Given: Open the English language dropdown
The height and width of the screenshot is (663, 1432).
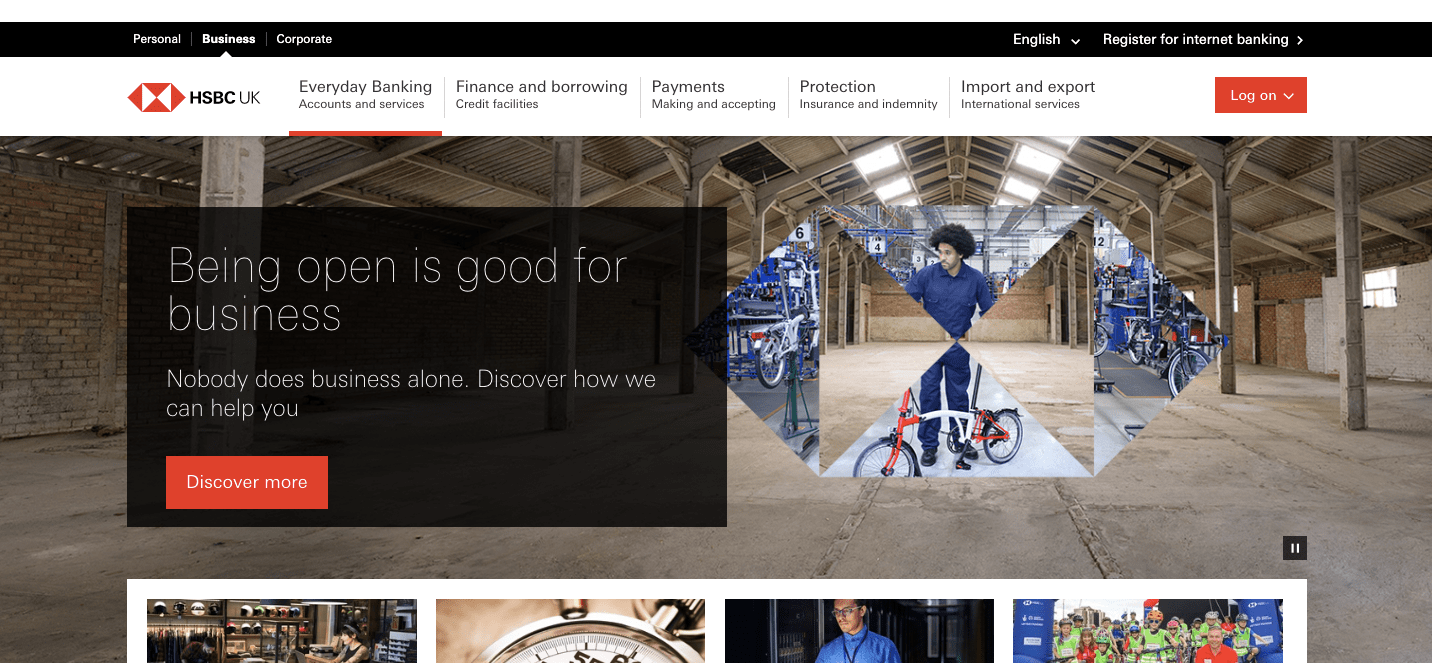Looking at the screenshot, I should (1046, 40).
